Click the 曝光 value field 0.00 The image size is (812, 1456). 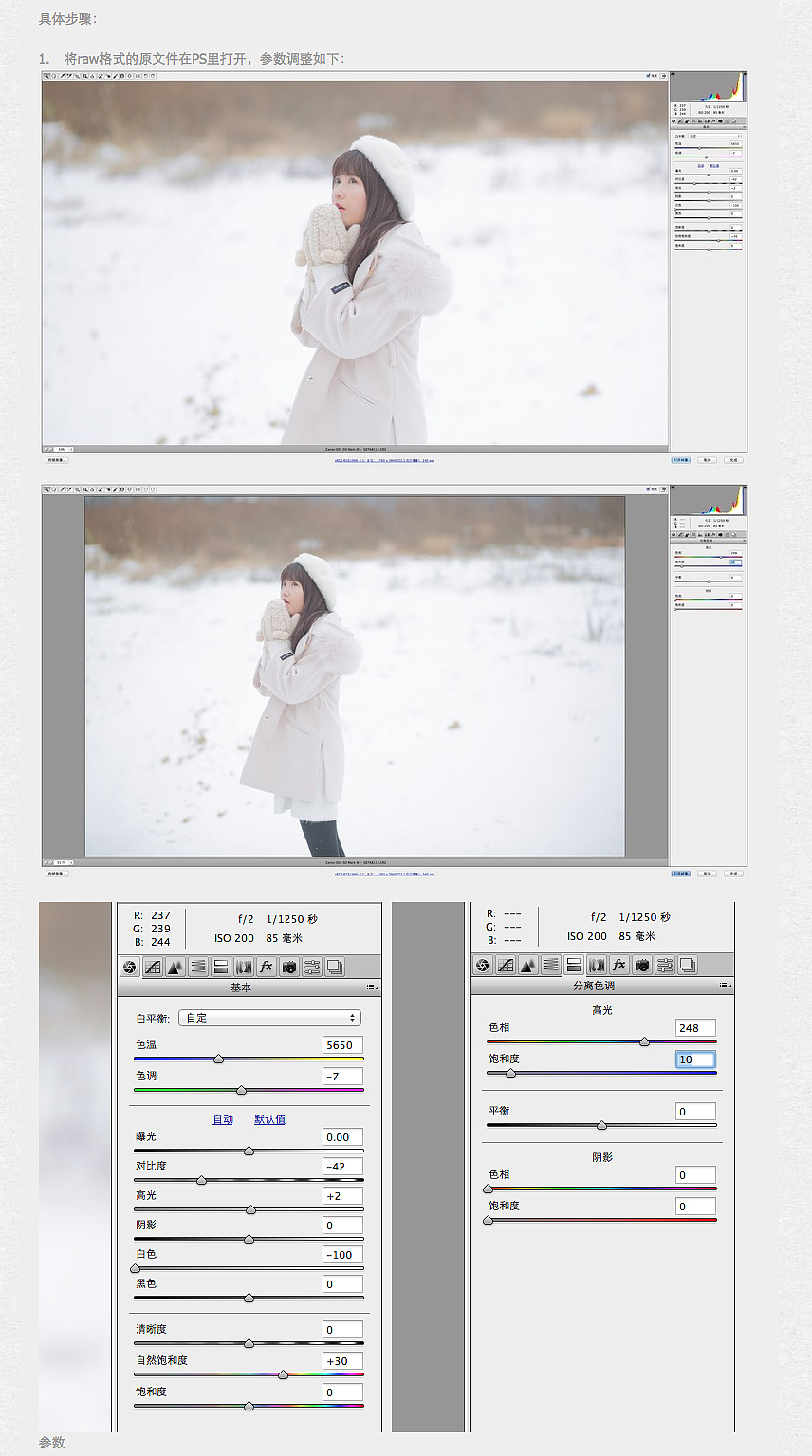pyautogui.click(x=342, y=1136)
